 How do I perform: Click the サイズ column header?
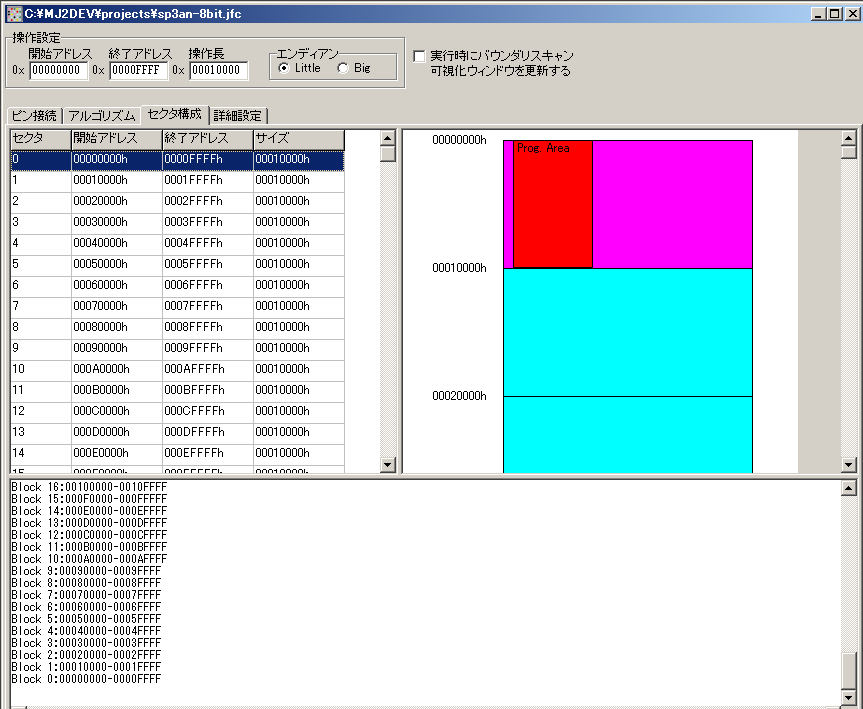[x=298, y=138]
